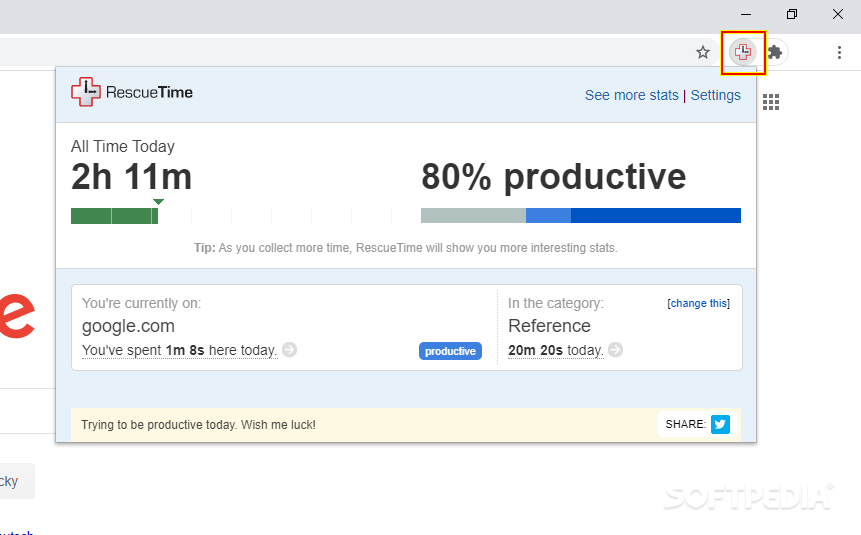Restore down the Chrome window
This screenshot has height=535, width=861.
tap(792, 14)
